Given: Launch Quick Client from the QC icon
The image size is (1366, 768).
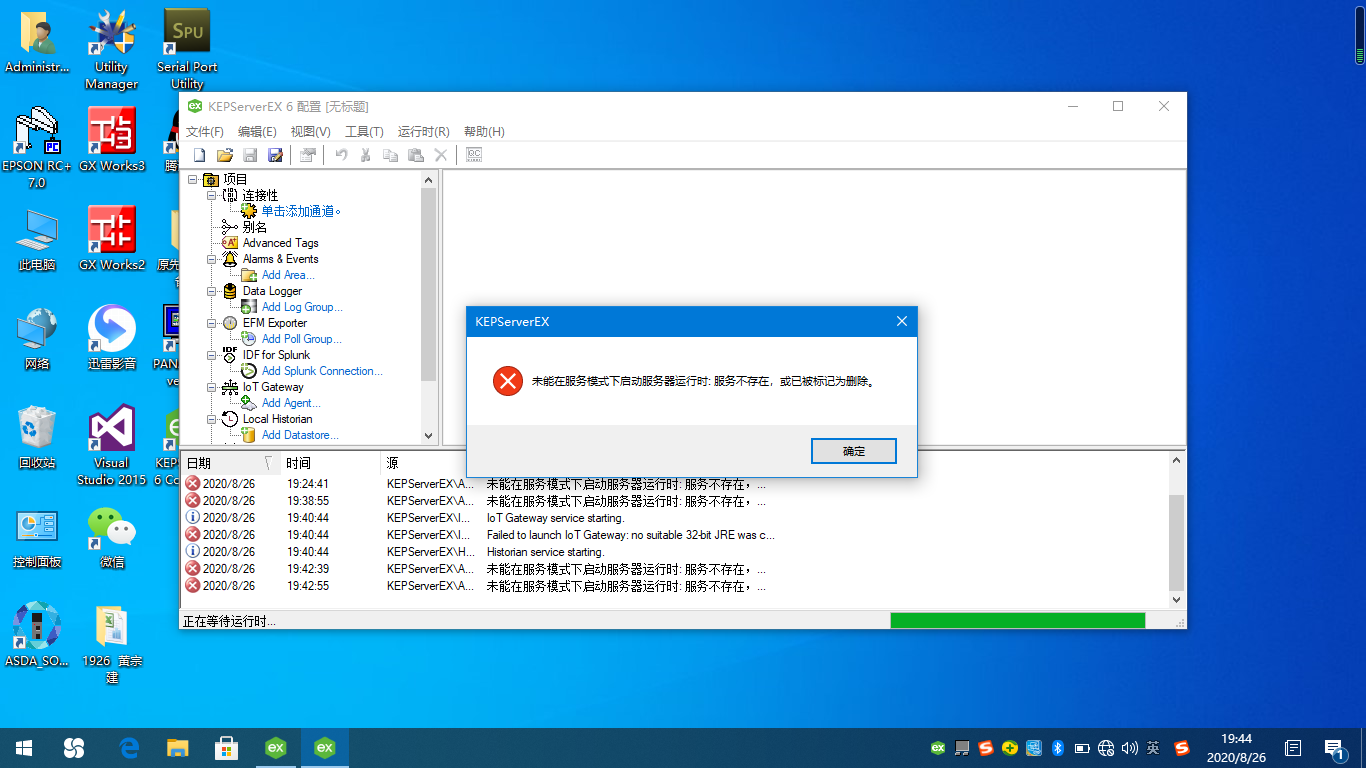Looking at the screenshot, I should [x=474, y=155].
